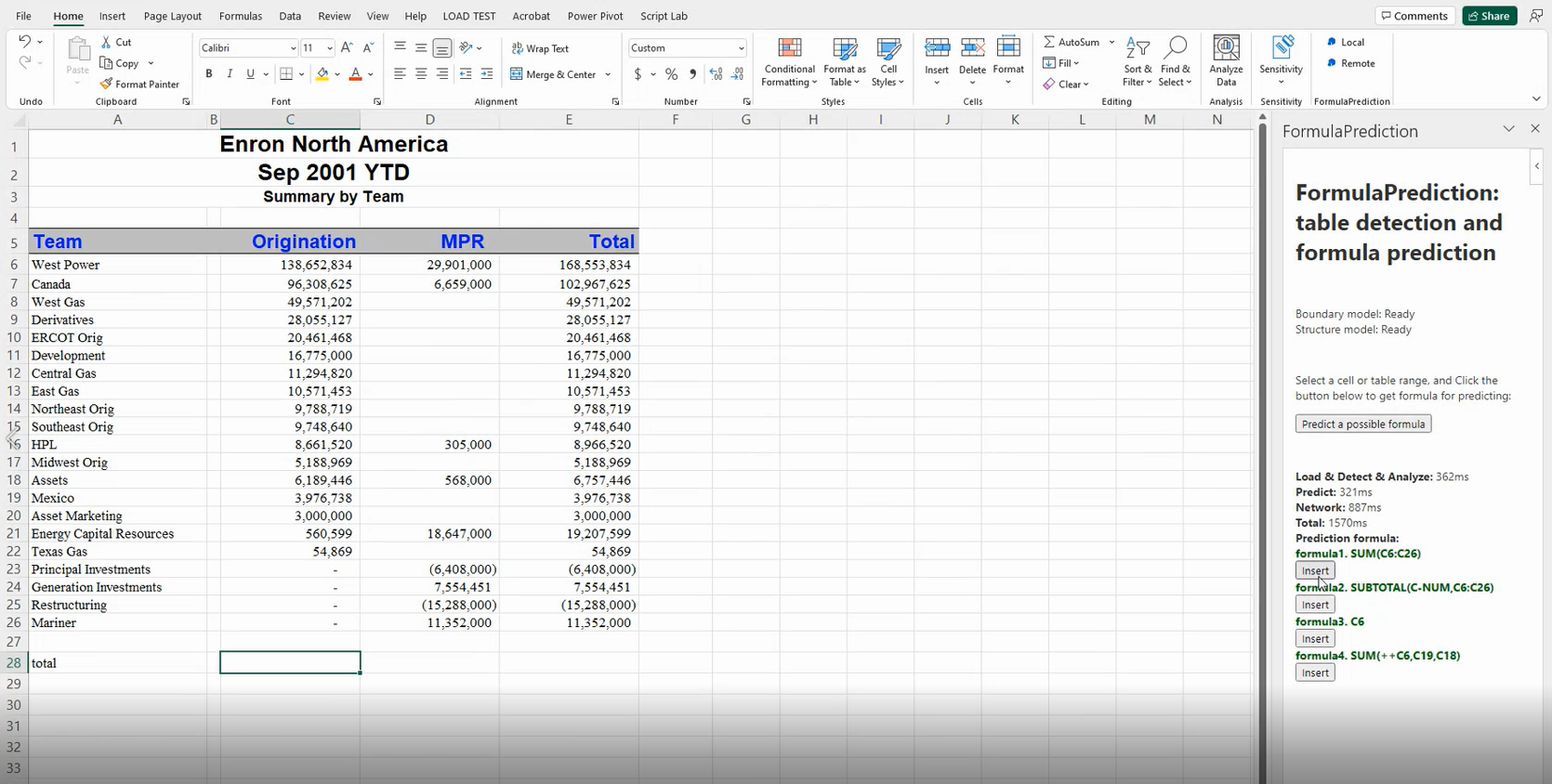Open the font size 11 dropdown
Viewport: 1552px width, 784px height.
coord(329,48)
